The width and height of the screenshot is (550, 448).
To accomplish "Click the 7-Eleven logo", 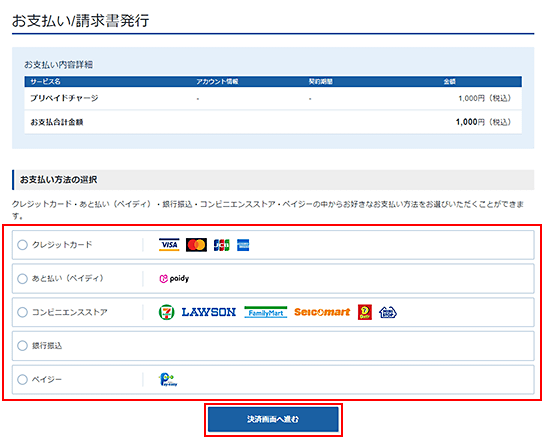I will click(166, 312).
